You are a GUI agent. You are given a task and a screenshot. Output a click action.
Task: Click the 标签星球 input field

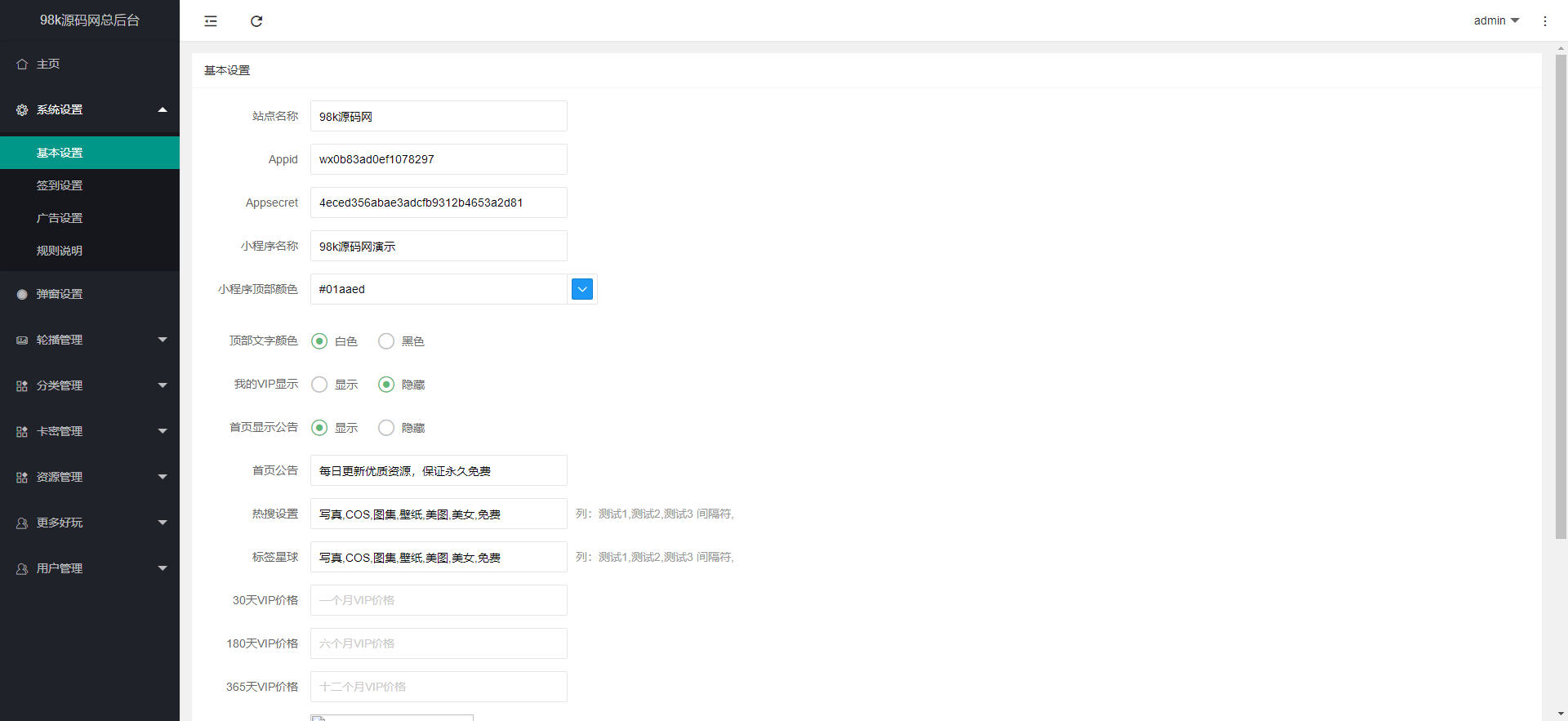click(439, 557)
